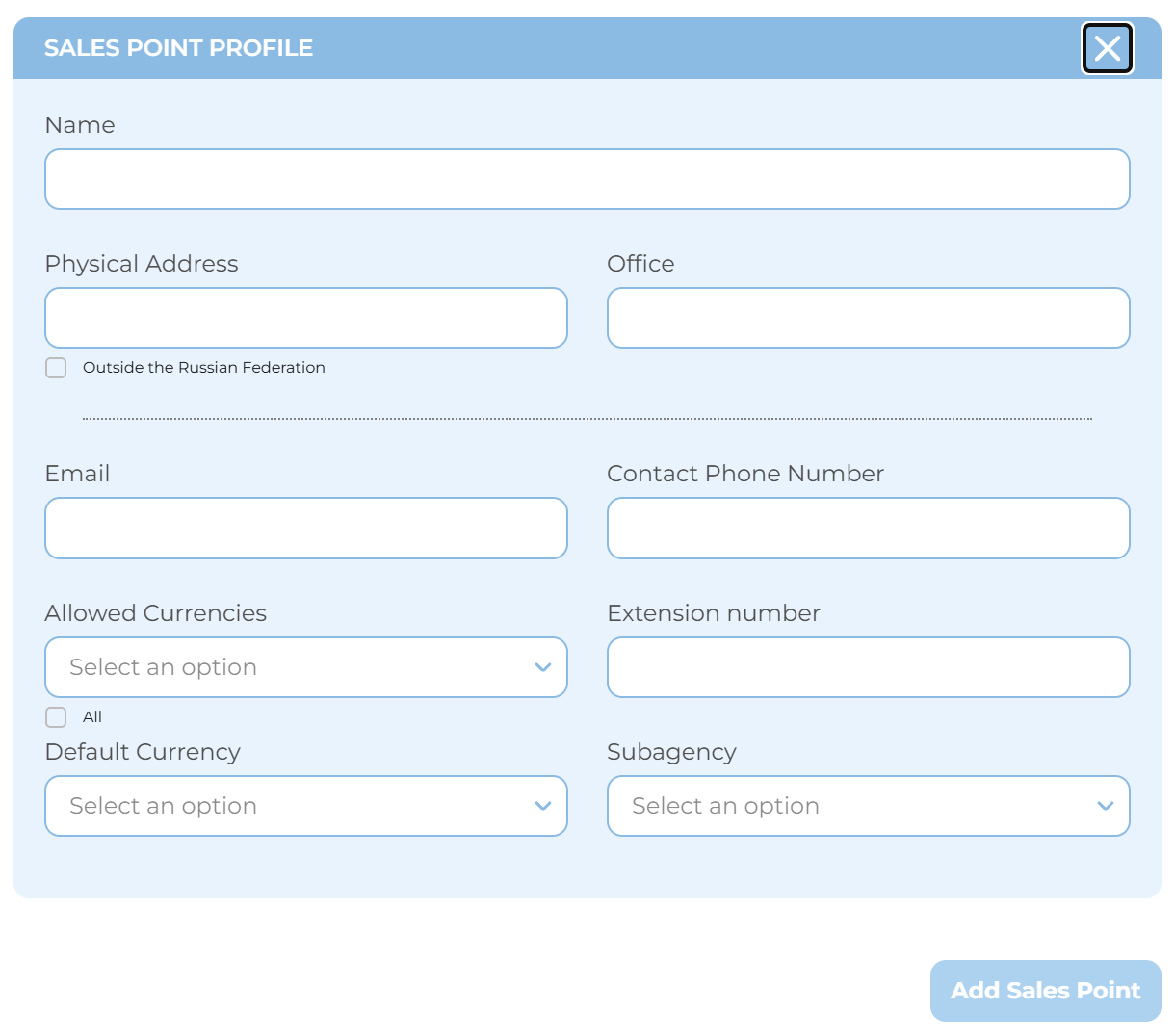Focus the Extension number field
Viewport: 1175px width, 1036px height.
[868, 667]
